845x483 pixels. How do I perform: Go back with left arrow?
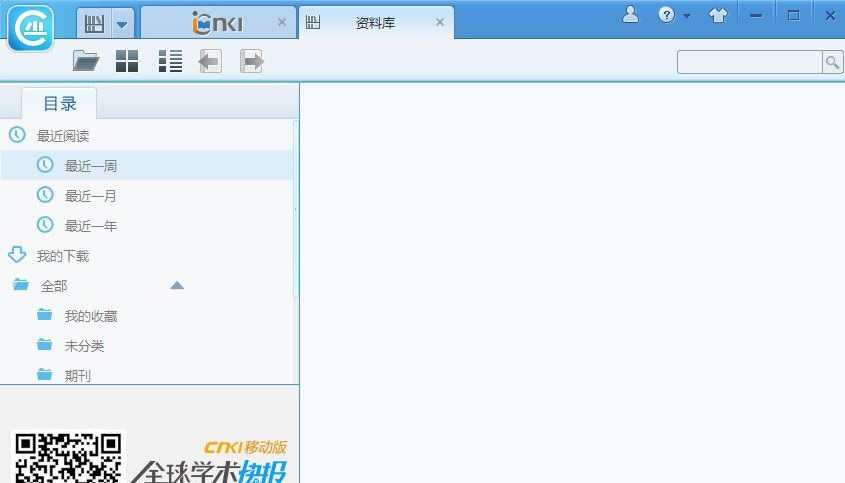210,61
